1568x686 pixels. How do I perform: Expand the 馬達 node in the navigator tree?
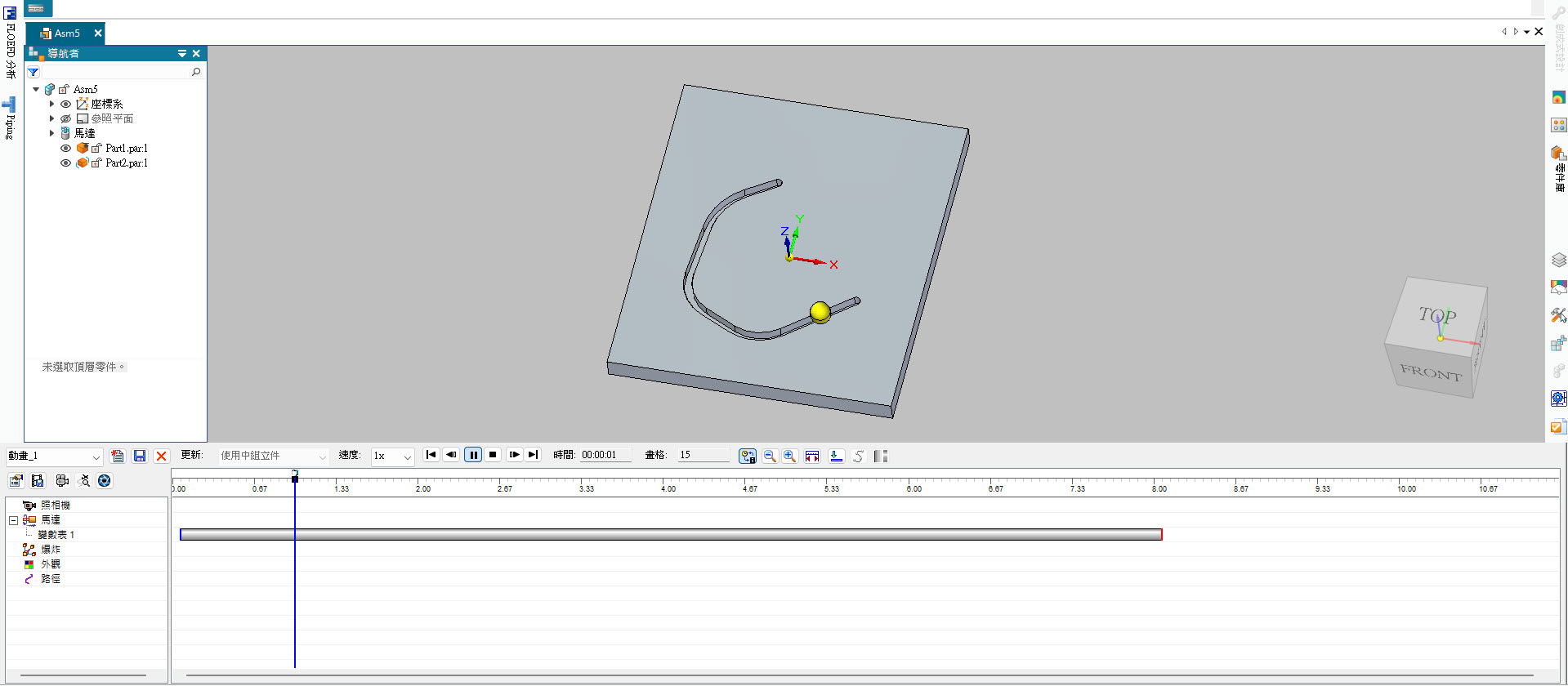click(x=51, y=133)
